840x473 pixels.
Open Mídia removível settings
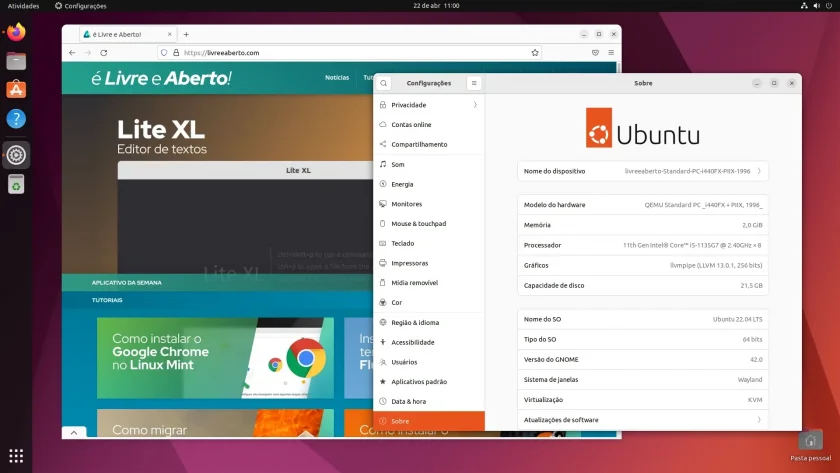(429, 282)
